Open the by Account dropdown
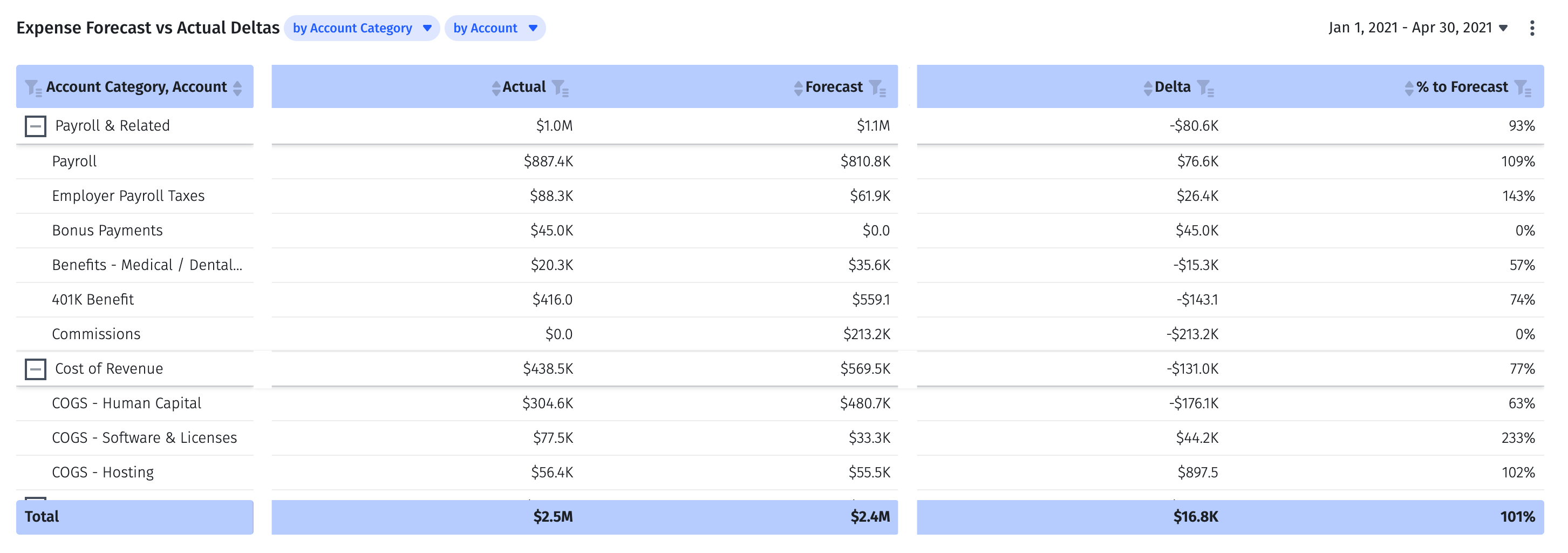 coord(495,28)
